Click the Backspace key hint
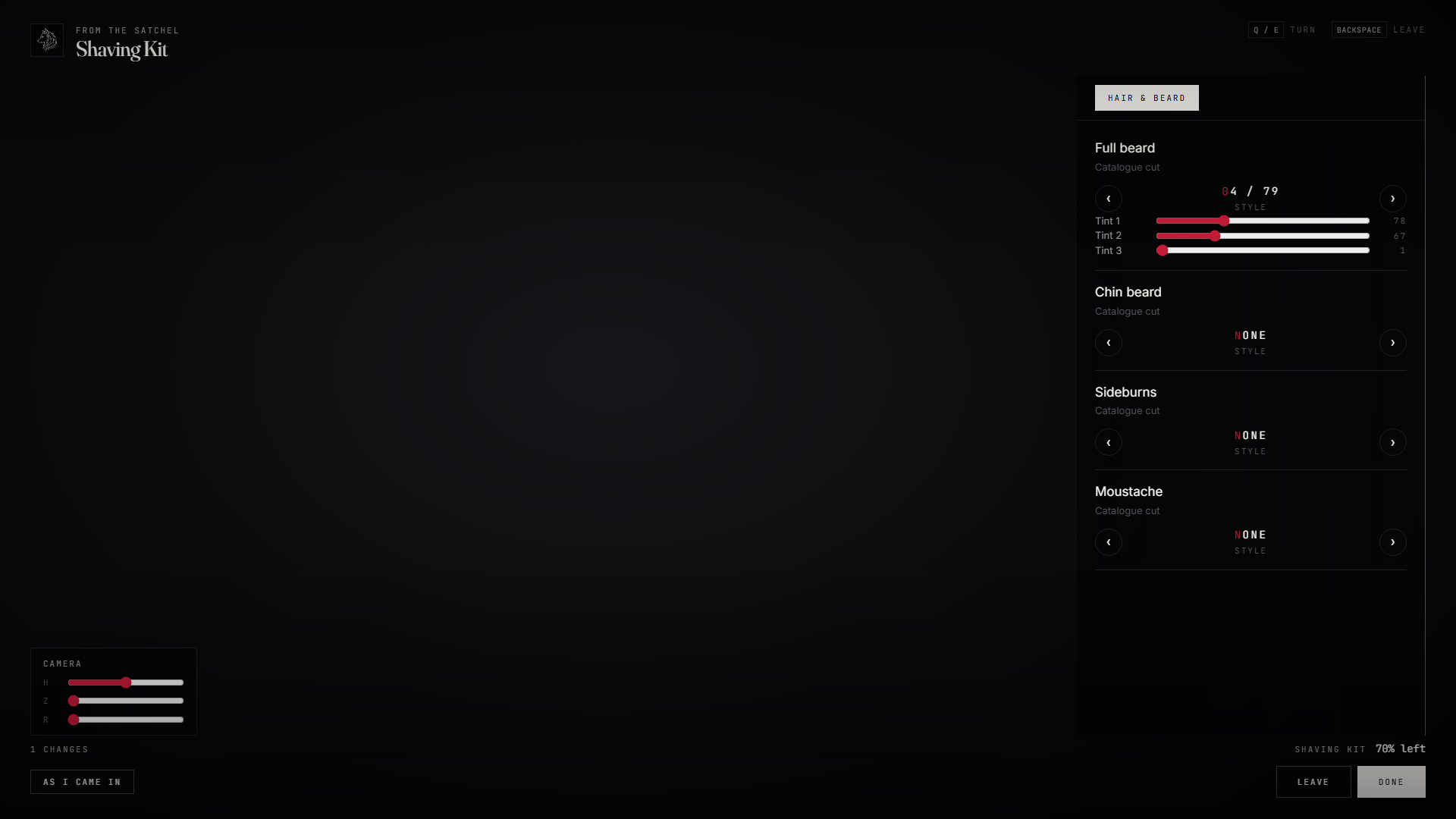This screenshot has width=1456, height=819. 1359,30
